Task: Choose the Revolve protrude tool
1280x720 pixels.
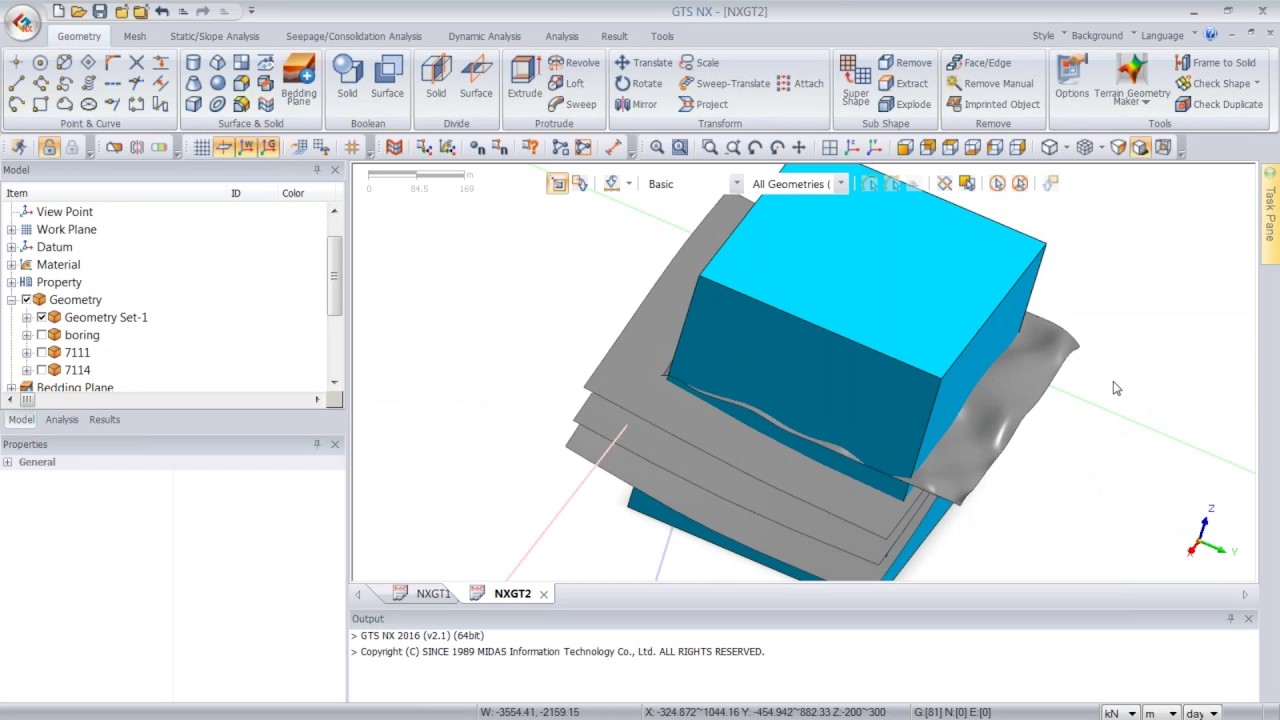Action: point(574,62)
